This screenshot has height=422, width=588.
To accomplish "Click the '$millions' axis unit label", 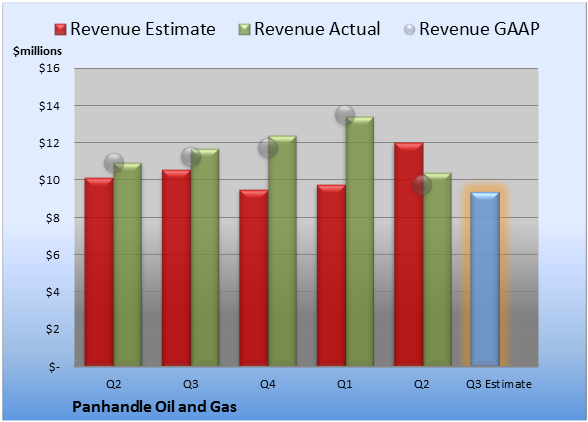I will pos(38,51).
